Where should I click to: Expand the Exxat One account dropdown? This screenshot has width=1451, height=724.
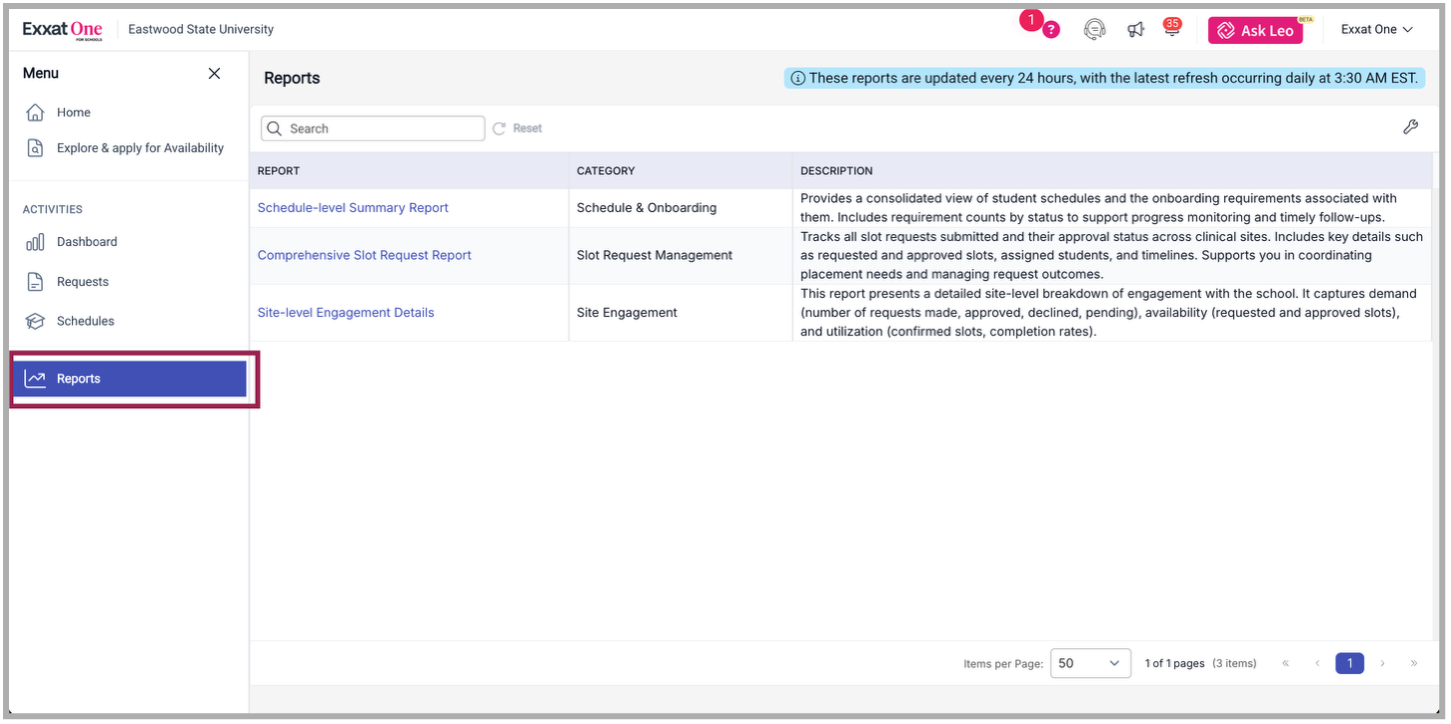(1376, 30)
